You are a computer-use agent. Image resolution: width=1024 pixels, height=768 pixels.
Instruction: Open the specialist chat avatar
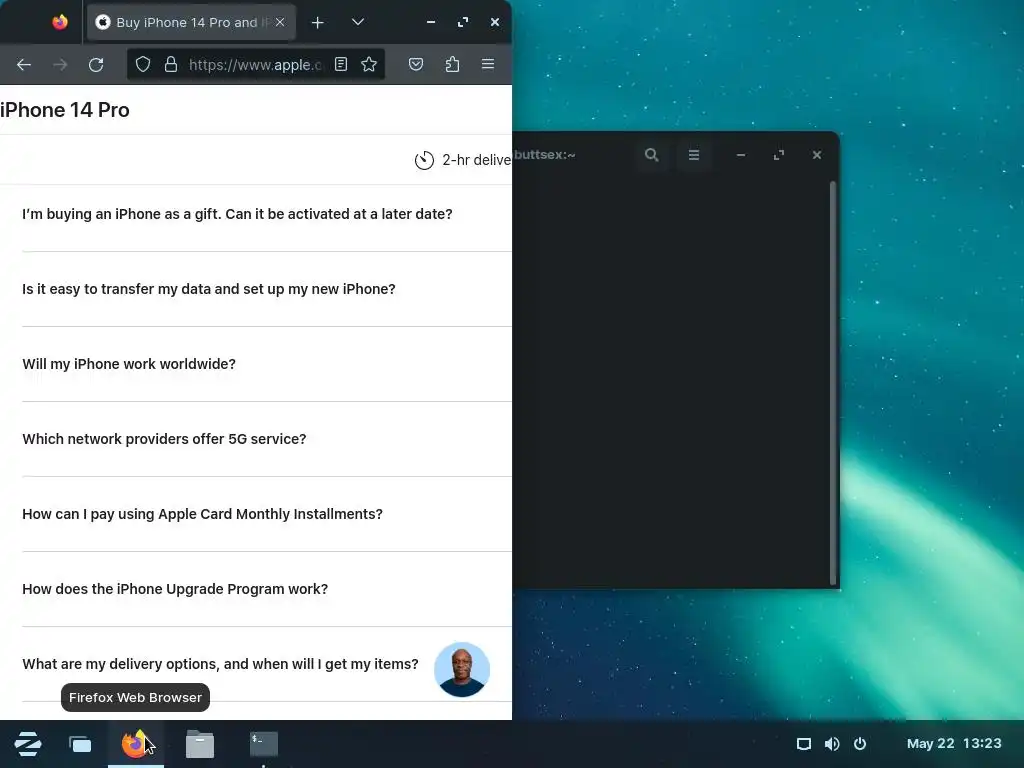[x=462, y=669]
